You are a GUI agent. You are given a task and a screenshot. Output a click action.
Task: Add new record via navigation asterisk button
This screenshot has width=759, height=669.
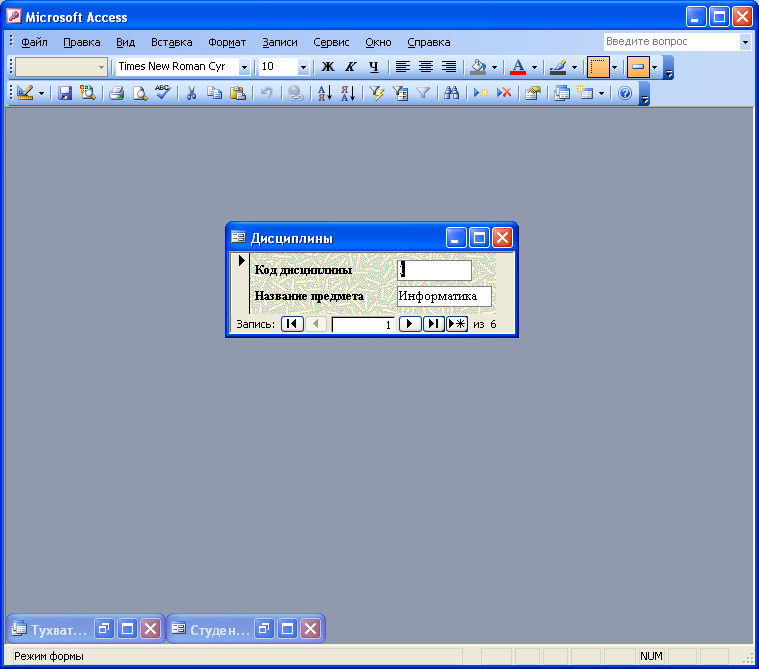pyautogui.click(x=456, y=324)
